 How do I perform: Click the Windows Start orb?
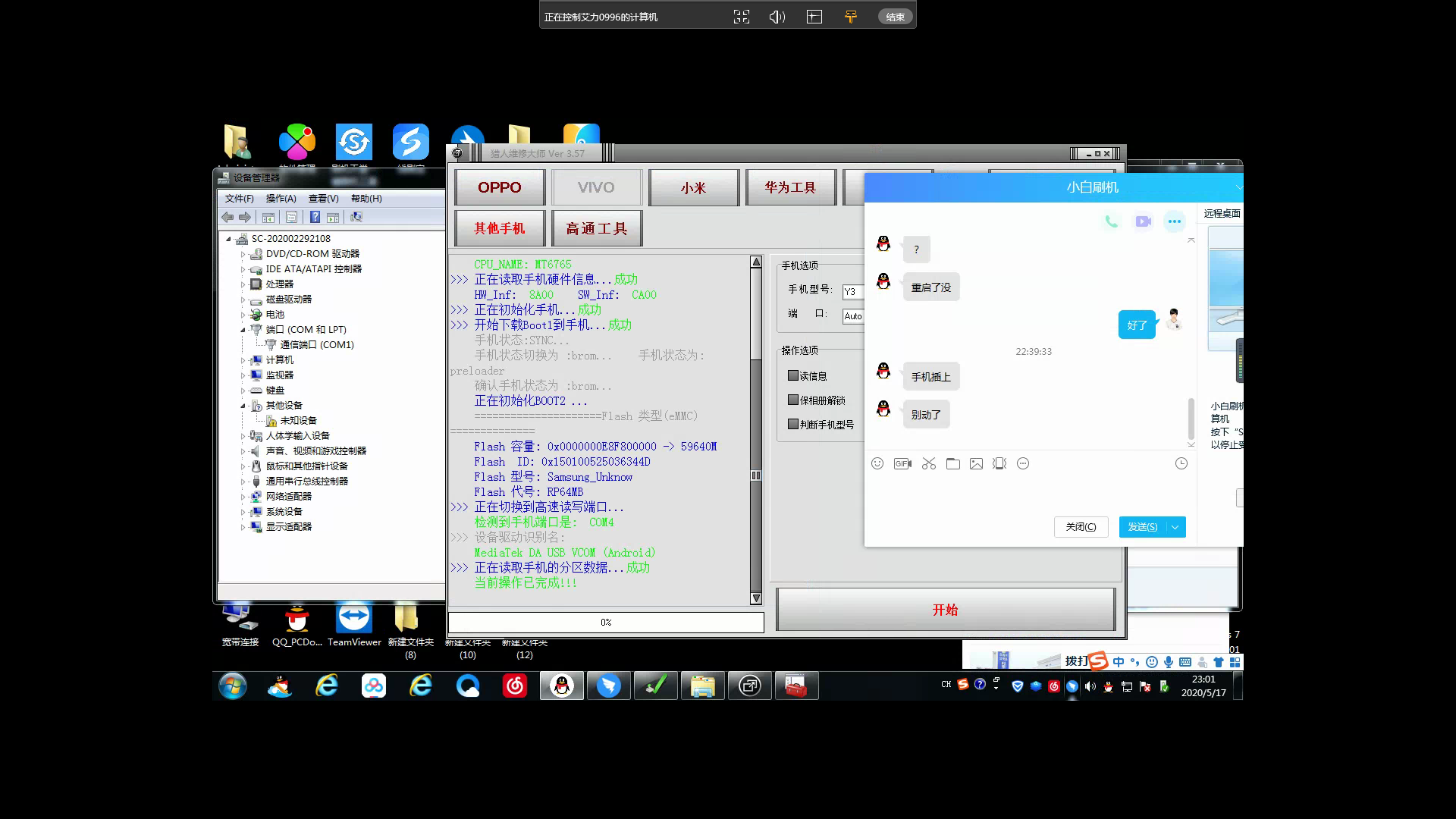233,686
